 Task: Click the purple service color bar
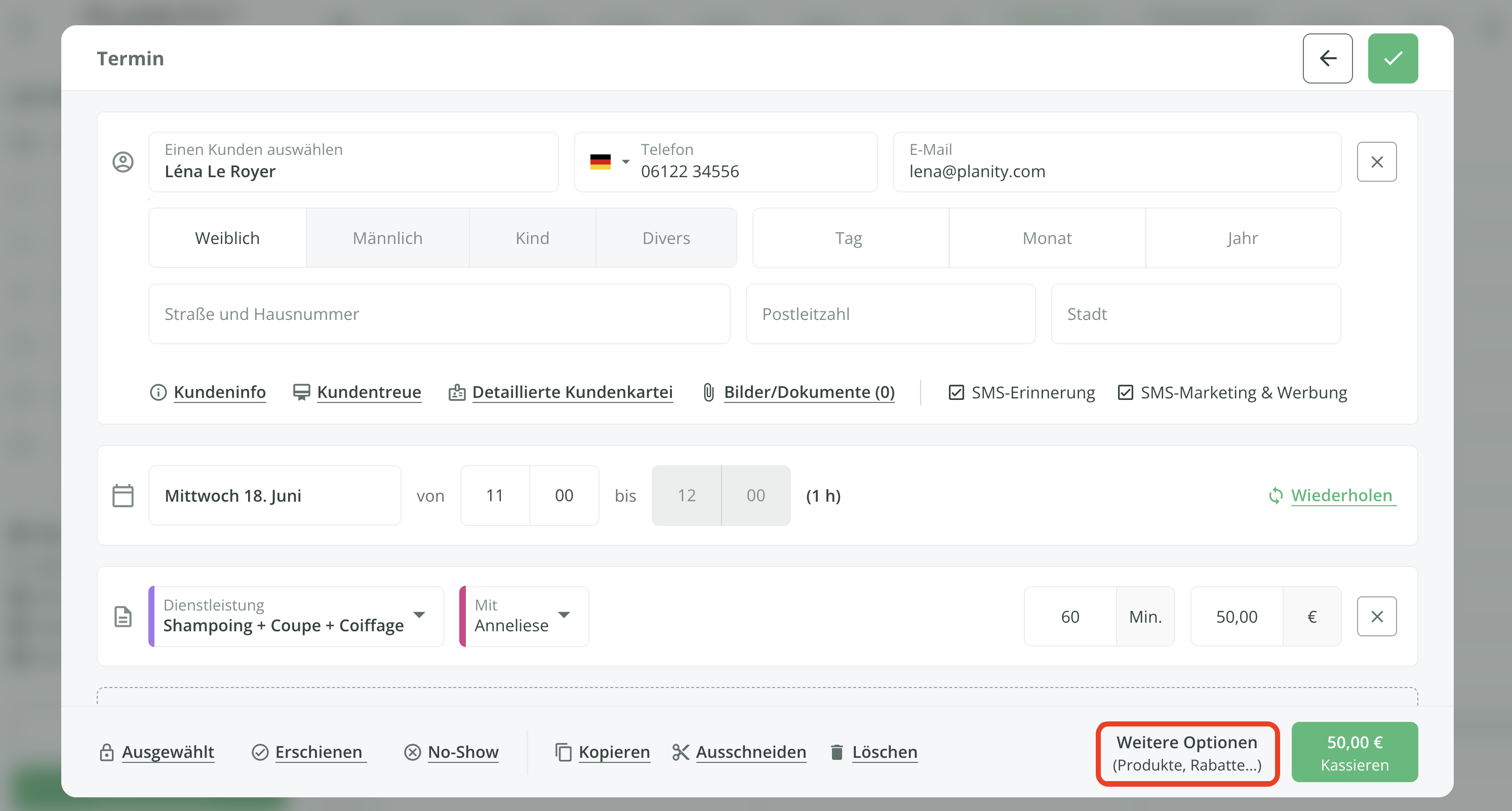pyautogui.click(x=151, y=616)
